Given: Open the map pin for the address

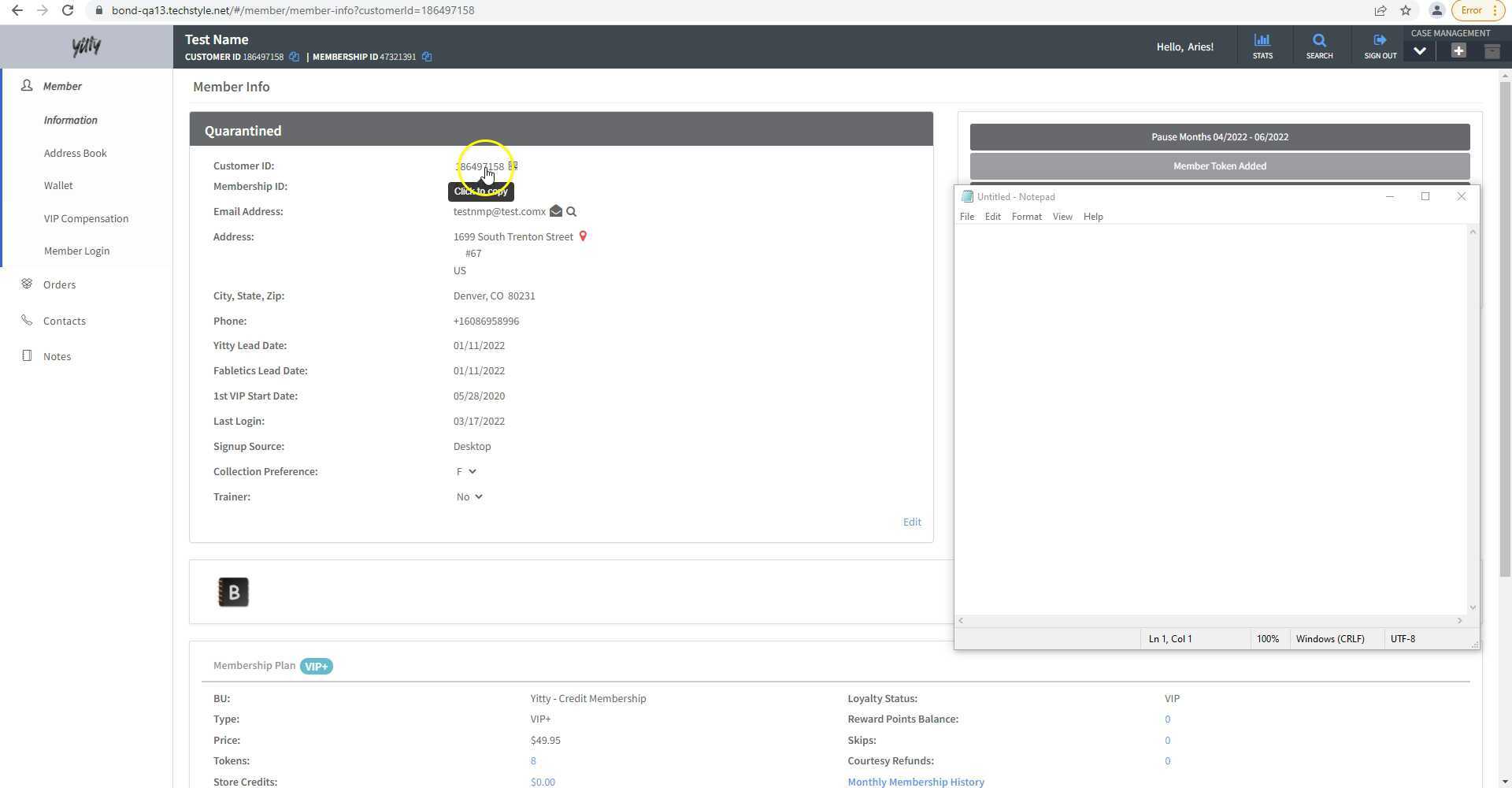Looking at the screenshot, I should (x=583, y=236).
